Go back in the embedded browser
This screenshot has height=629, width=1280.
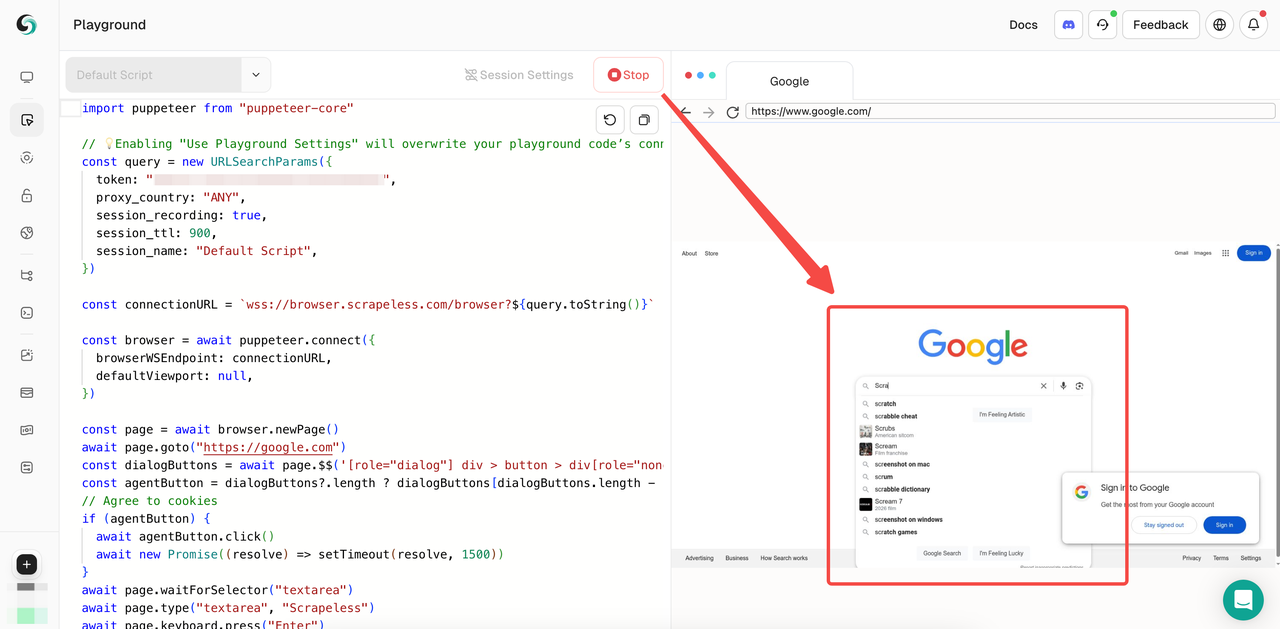(685, 112)
